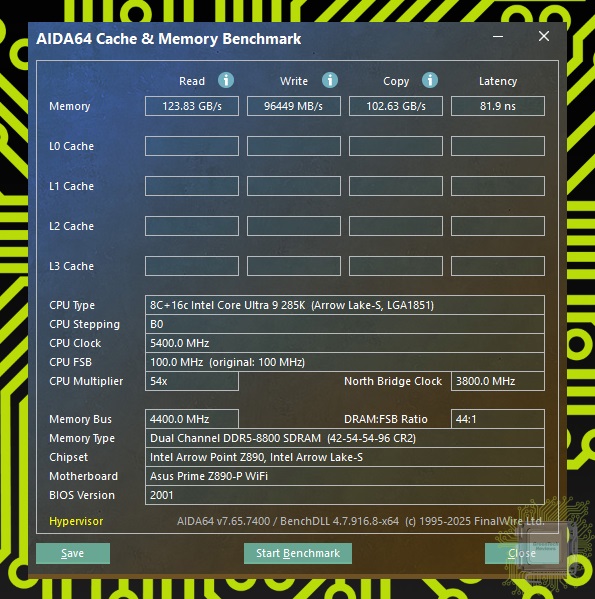This screenshot has width=595, height=599.
Task: Click the Copy info icon
Action: 430,81
